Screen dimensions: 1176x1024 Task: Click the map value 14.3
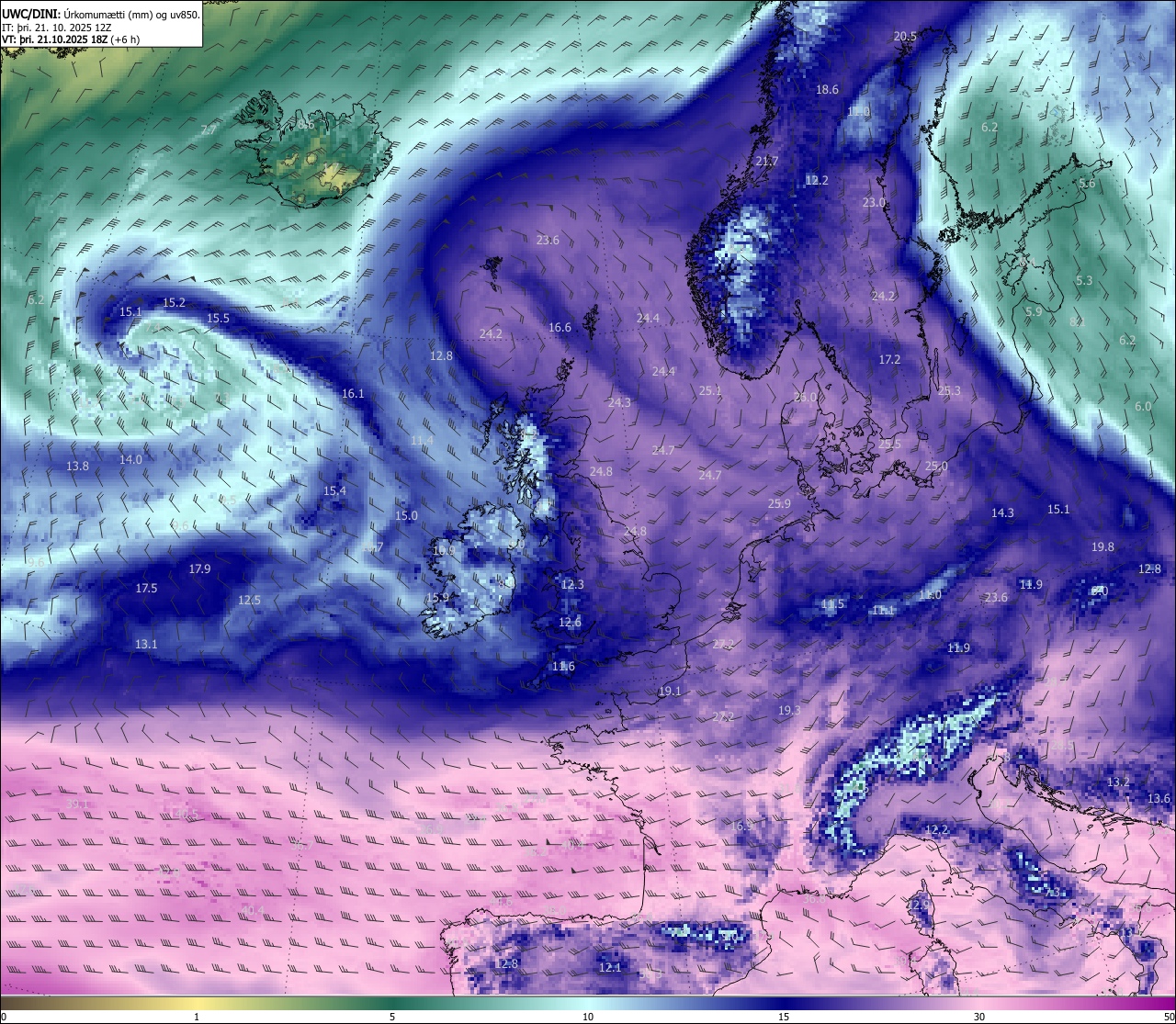[x=1002, y=513]
